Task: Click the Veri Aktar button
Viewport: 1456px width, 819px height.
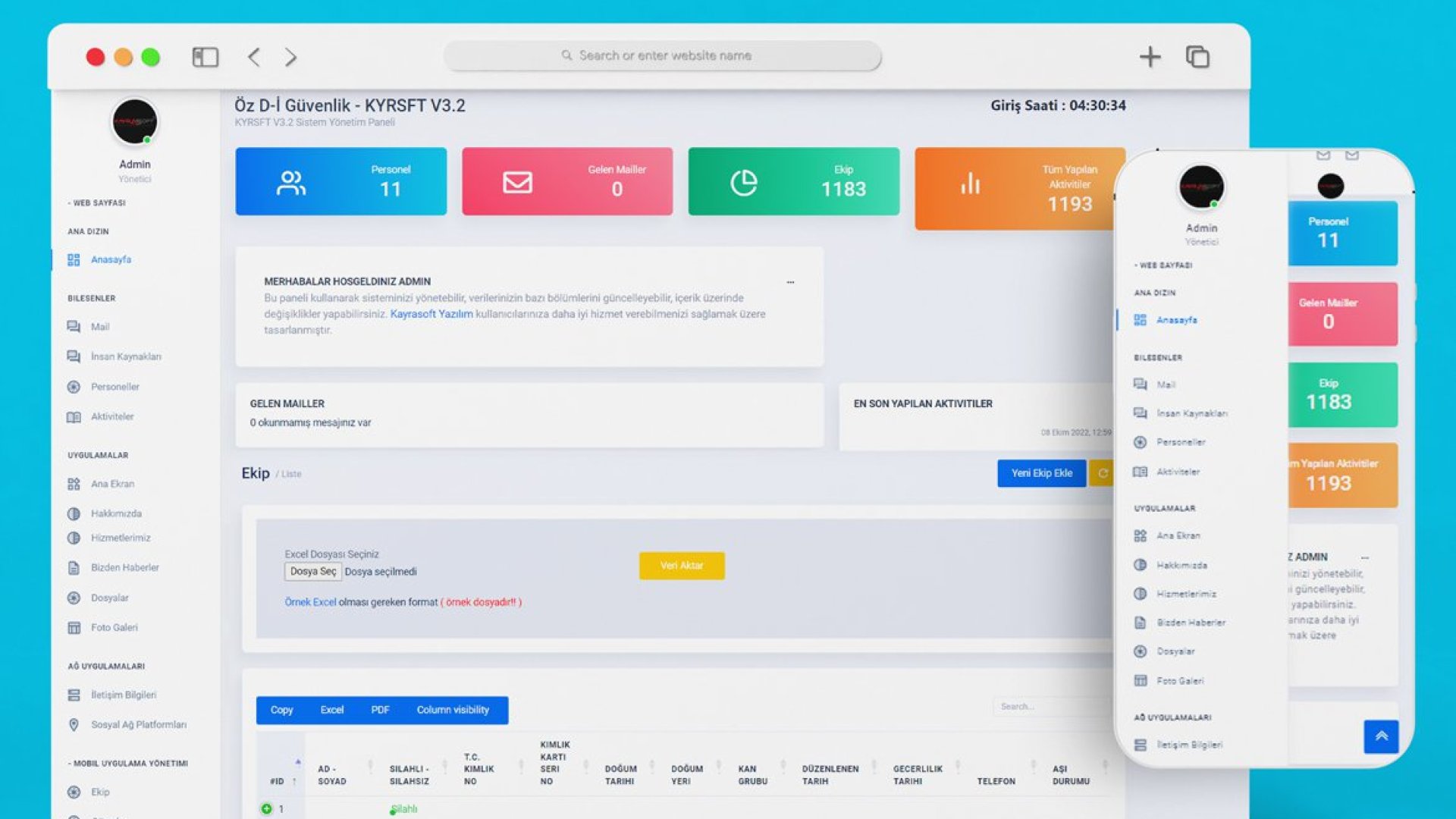Action: [x=681, y=566]
